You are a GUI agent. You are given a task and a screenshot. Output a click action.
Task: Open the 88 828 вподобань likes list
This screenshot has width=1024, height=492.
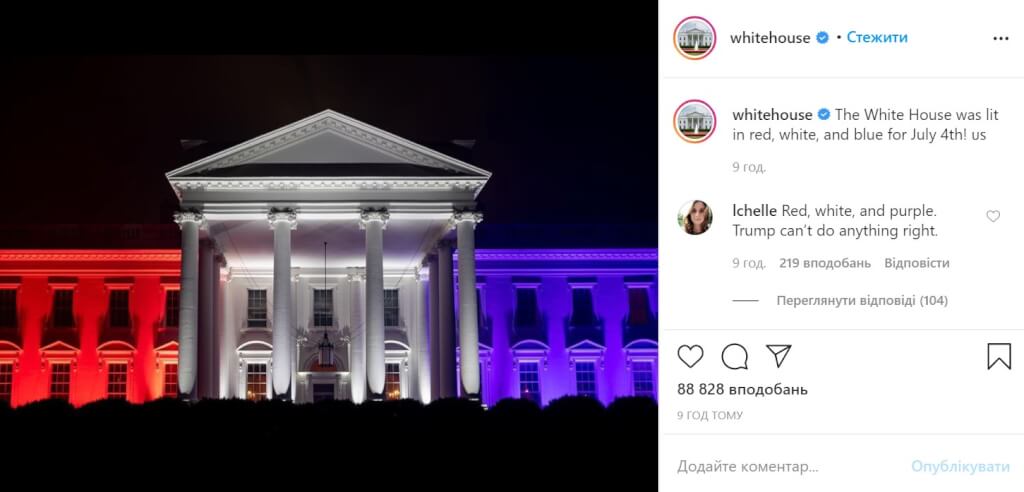click(743, 389)
